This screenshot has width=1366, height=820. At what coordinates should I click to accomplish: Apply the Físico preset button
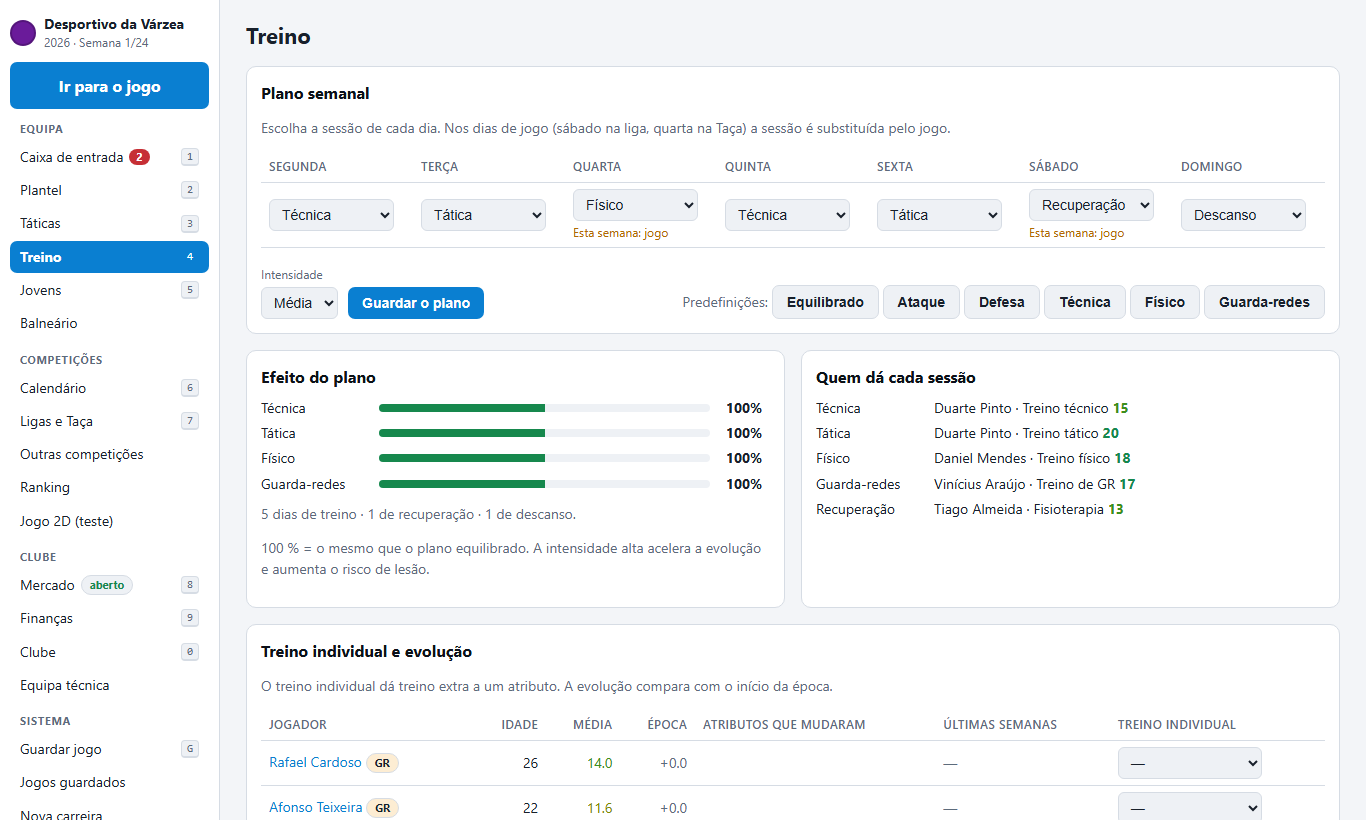(x=1164, y=302)
